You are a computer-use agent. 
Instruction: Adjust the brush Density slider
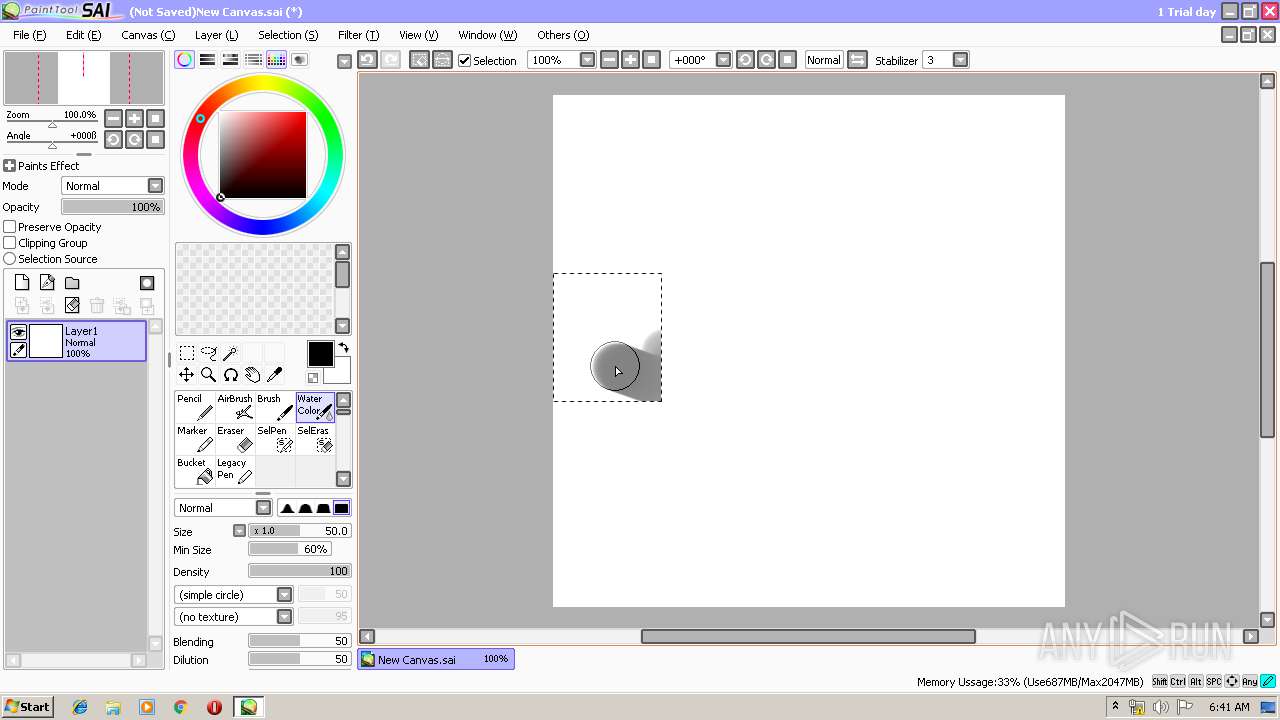click(299, 571)
